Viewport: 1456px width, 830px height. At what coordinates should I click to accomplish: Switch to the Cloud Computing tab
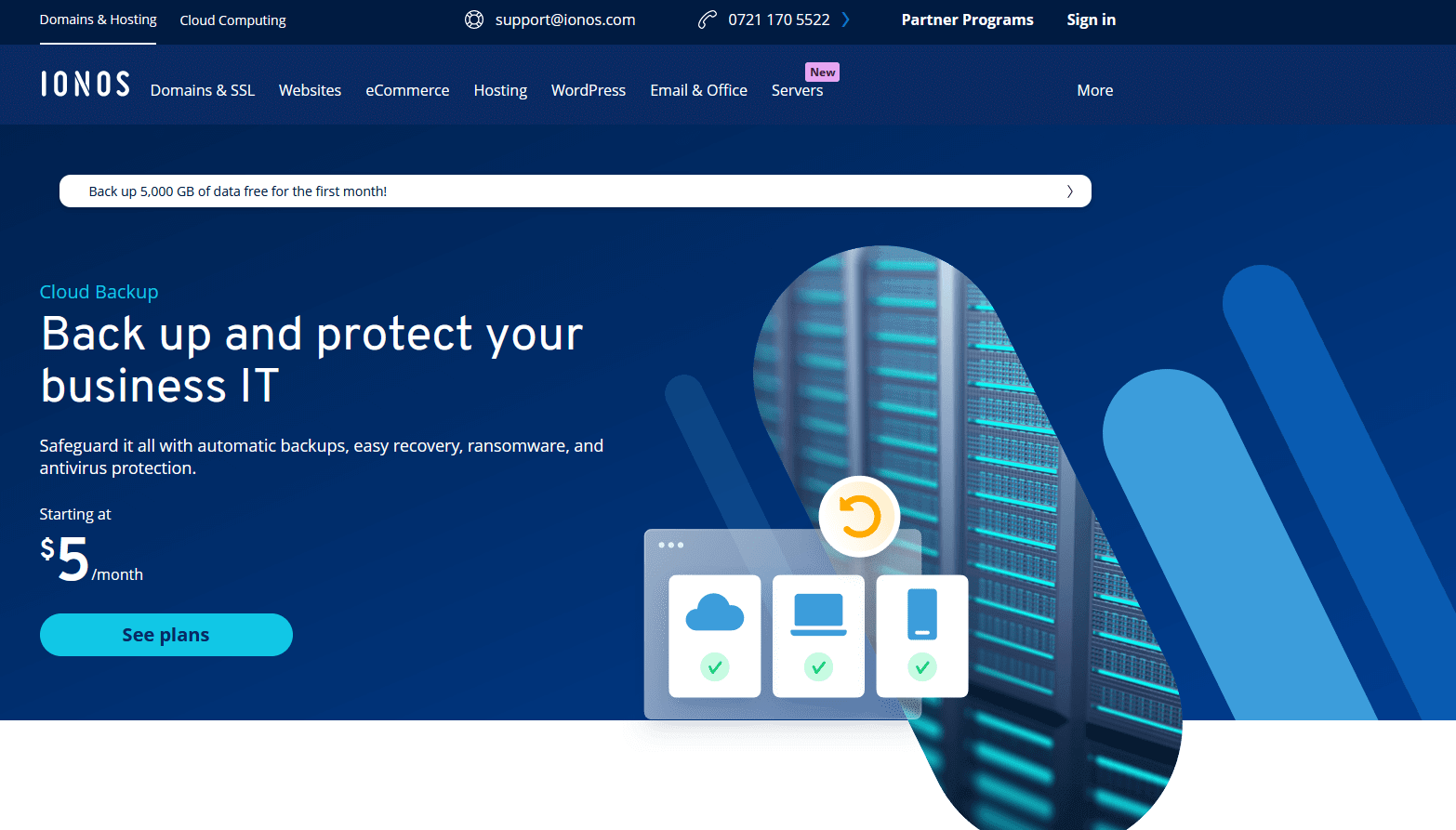[232, 20]
